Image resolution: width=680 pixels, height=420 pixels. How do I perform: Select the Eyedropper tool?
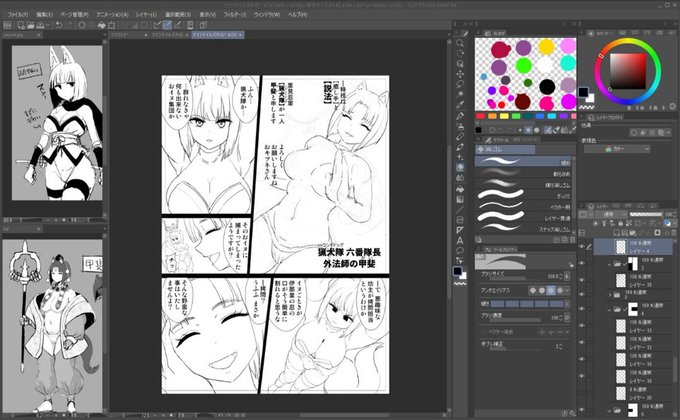(460, 105)
